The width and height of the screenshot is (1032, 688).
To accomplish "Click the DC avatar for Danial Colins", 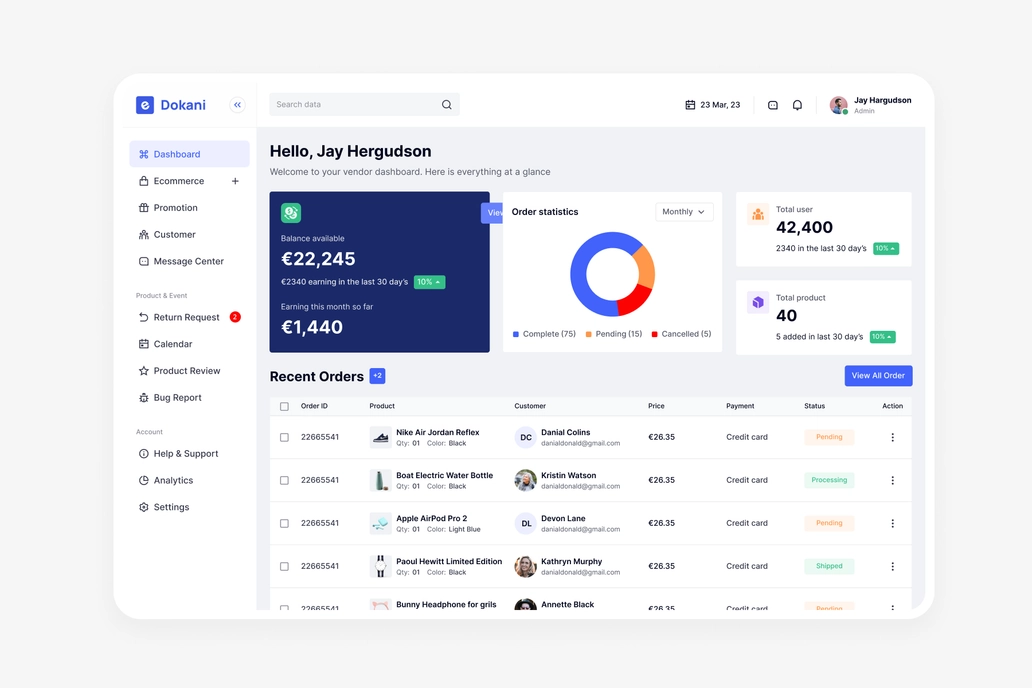I will (525, 437).
